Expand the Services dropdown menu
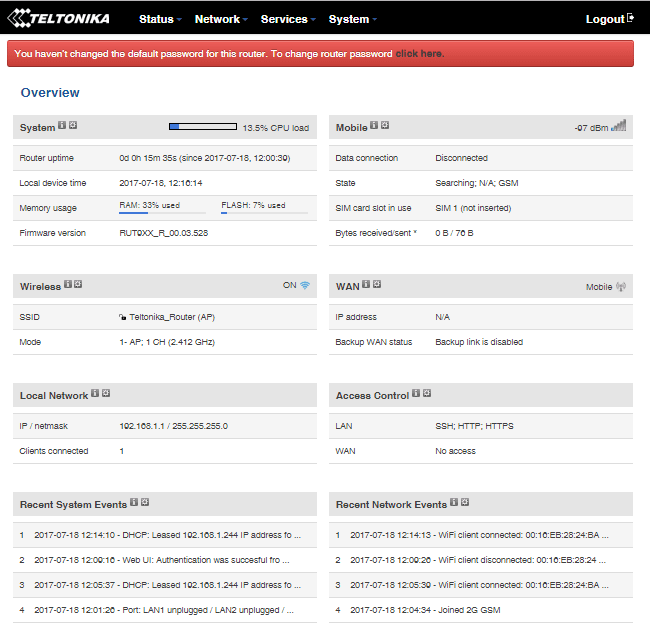Viewport: 650px width, 636px height. [288, 19]
